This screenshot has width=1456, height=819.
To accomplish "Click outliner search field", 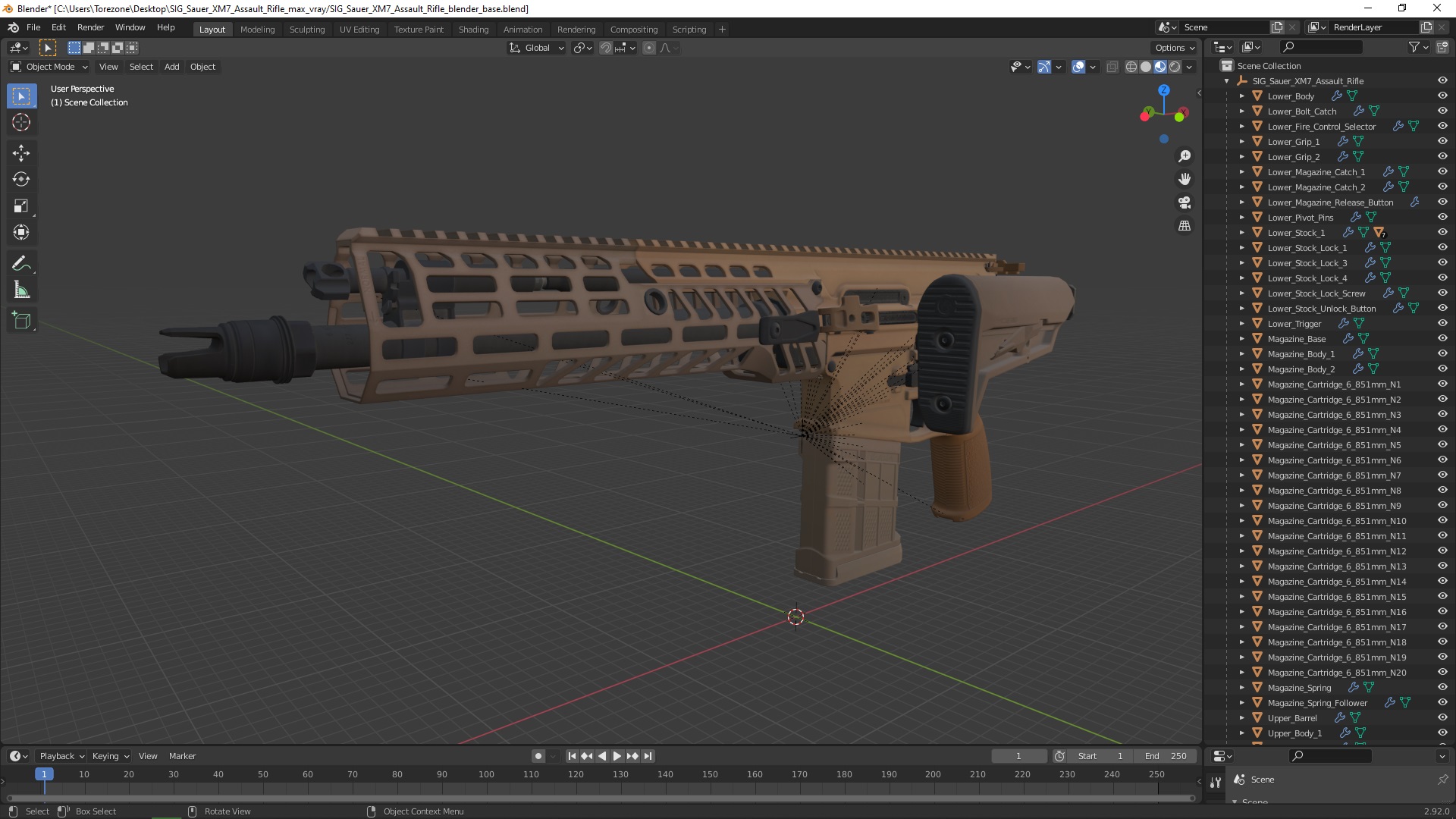I will click(1320, 47).
